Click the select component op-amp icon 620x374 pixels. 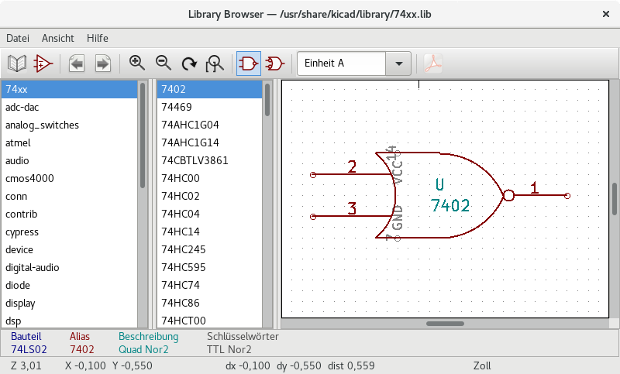point(43,63)
